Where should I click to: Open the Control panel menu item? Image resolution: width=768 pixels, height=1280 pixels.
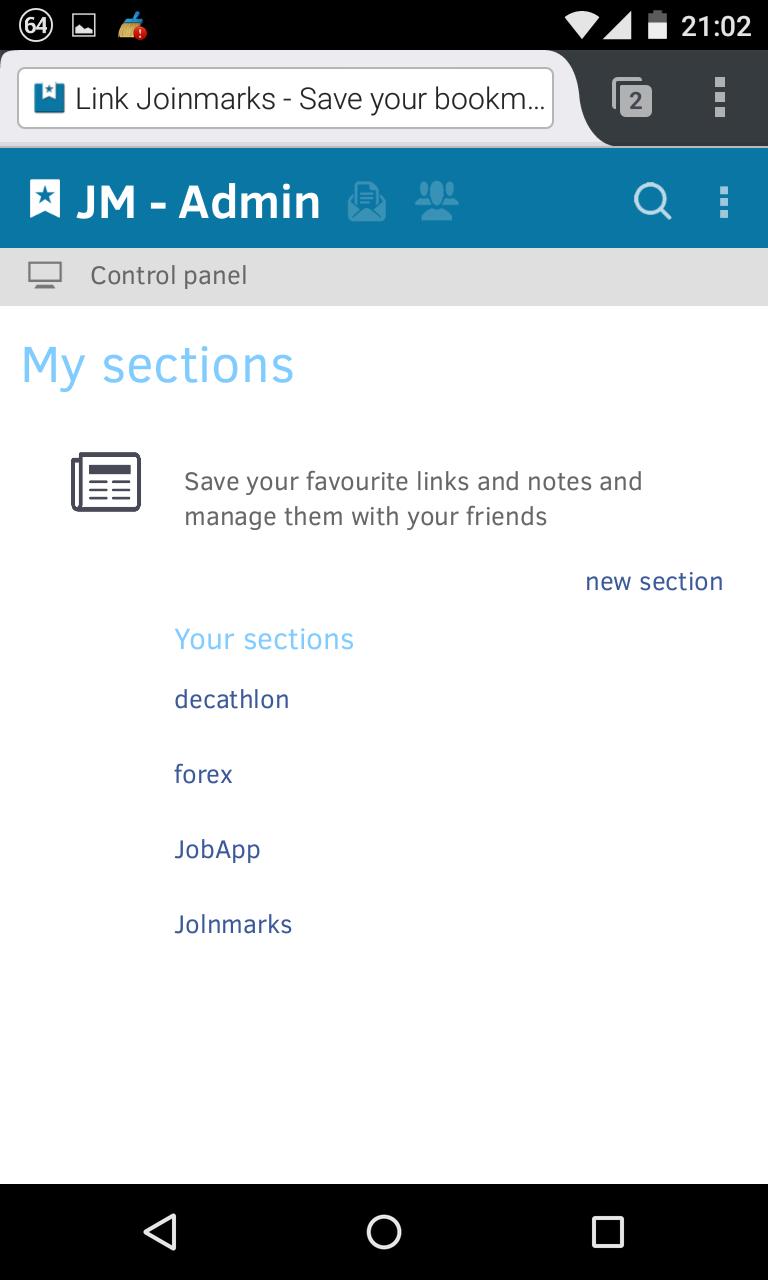pos(168,275)
